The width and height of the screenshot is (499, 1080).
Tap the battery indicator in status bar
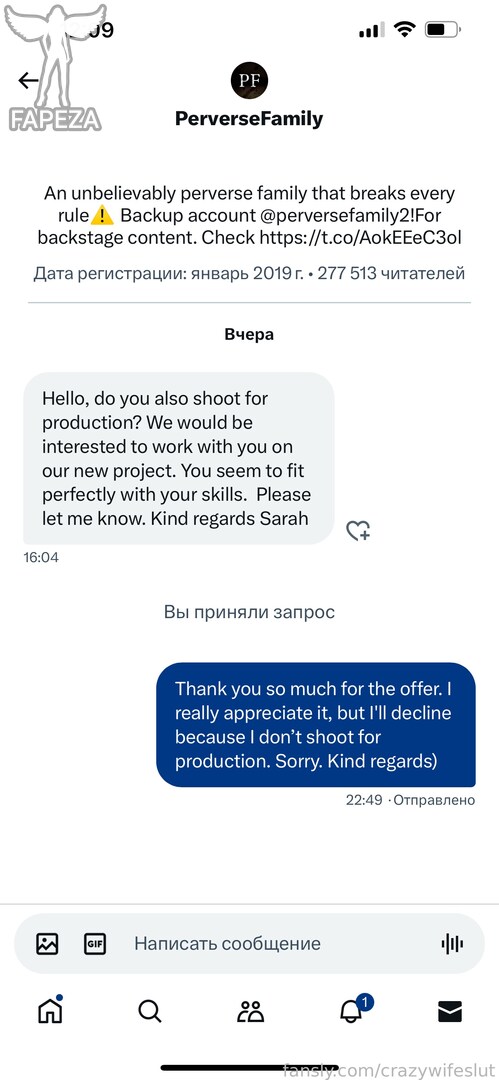442,30
